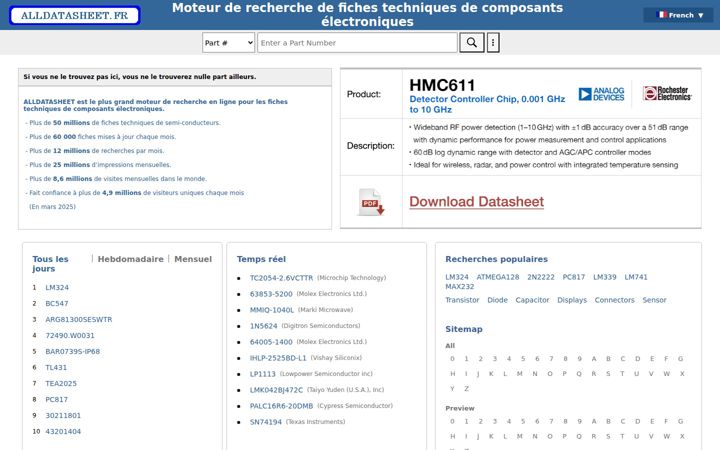Open SN74194 in real-time list
Image resolution: width=720 pixels, height=450 pixels.
pos(266,422)
